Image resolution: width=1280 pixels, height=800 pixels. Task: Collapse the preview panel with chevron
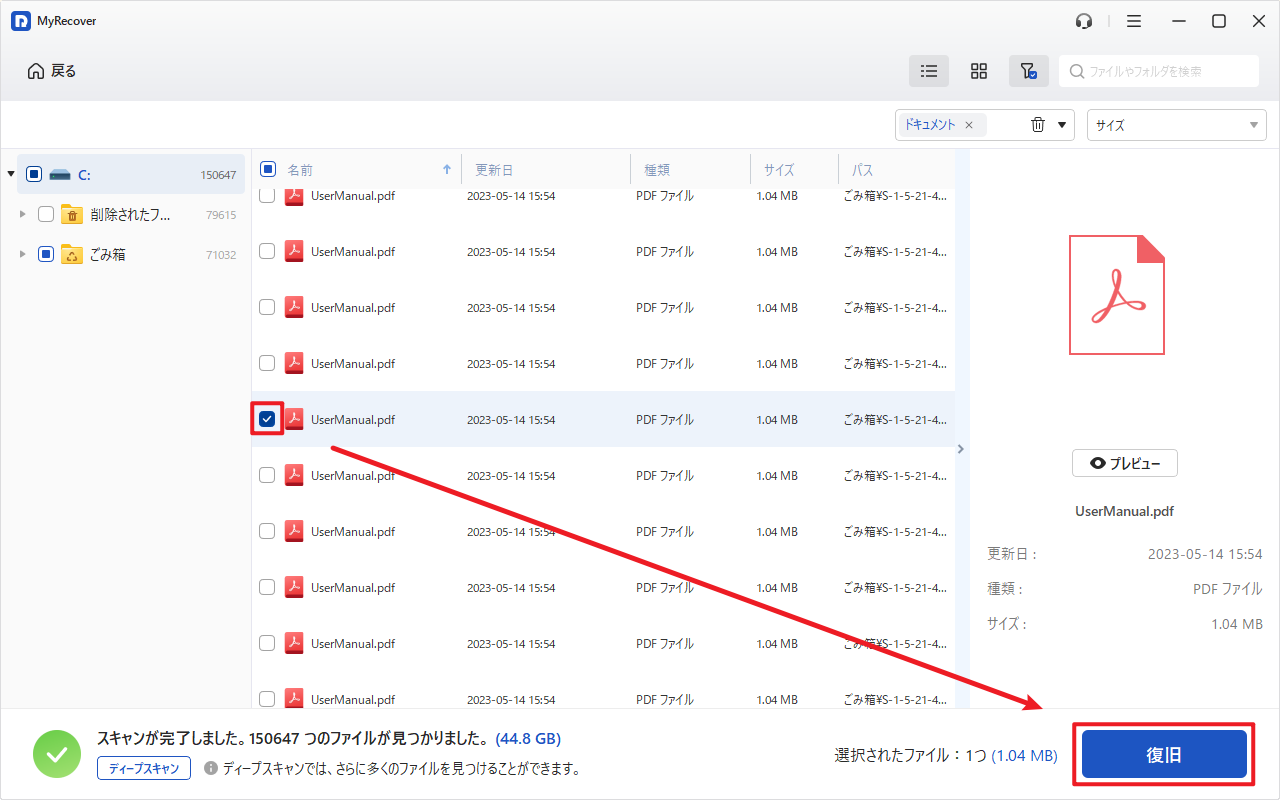pos(961,449)
